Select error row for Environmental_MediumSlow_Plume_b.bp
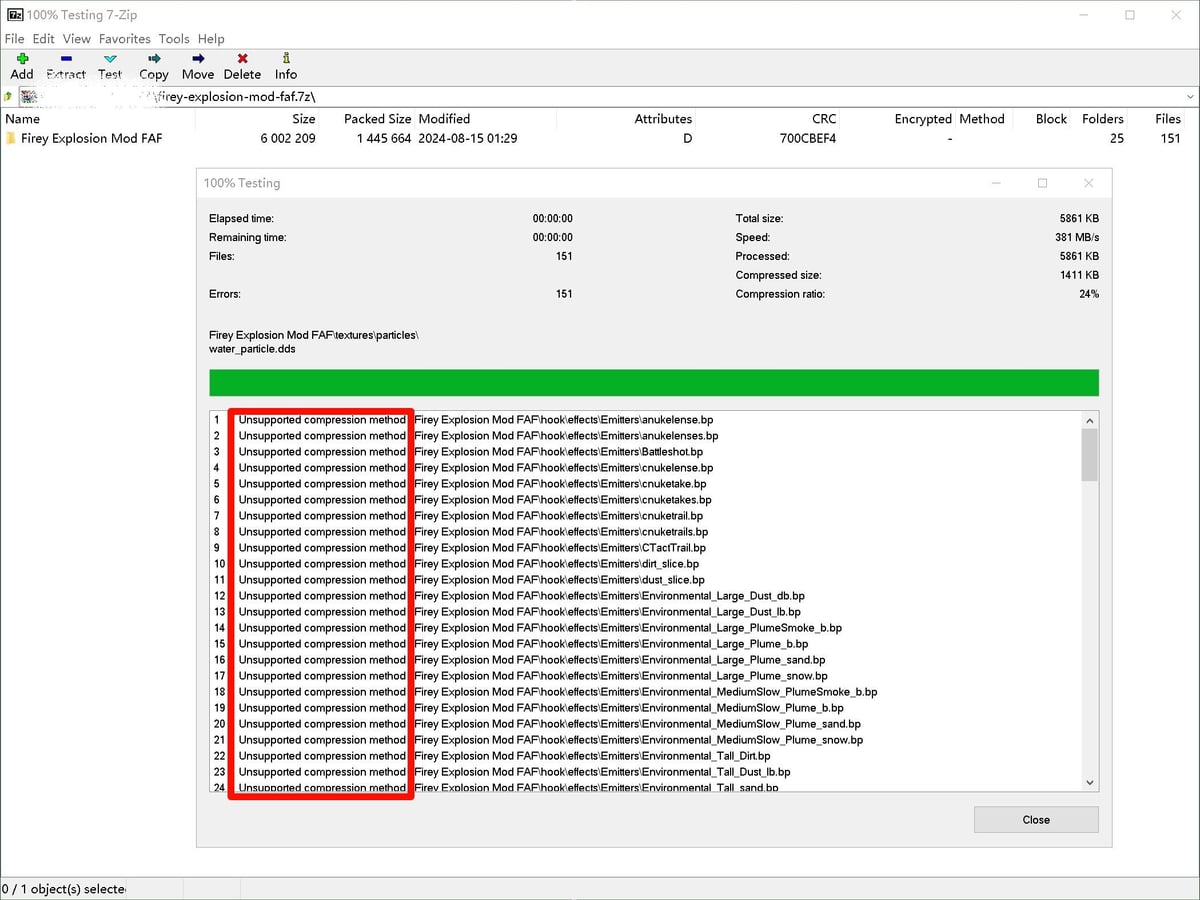 tap(645, 708)
